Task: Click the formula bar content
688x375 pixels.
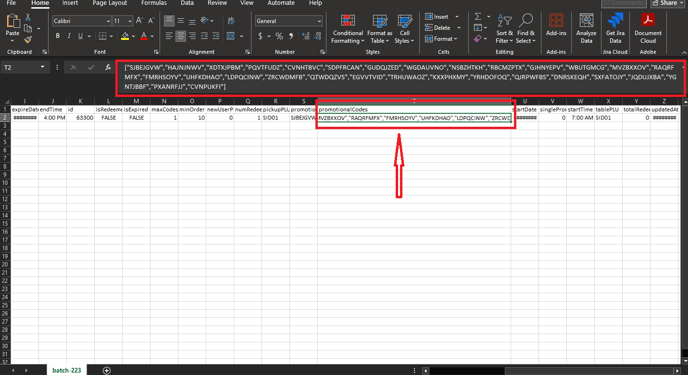Action: click(x=400, y=77)
